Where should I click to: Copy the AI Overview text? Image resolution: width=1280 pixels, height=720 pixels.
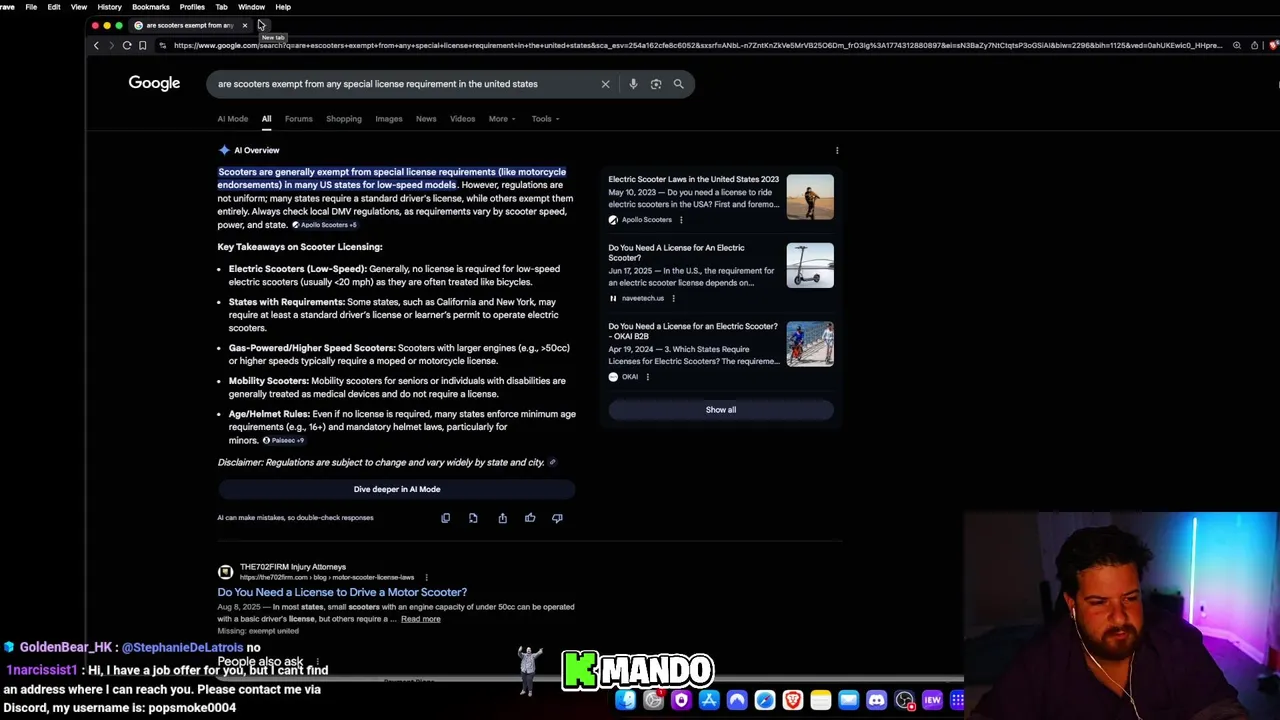point(446,518)
